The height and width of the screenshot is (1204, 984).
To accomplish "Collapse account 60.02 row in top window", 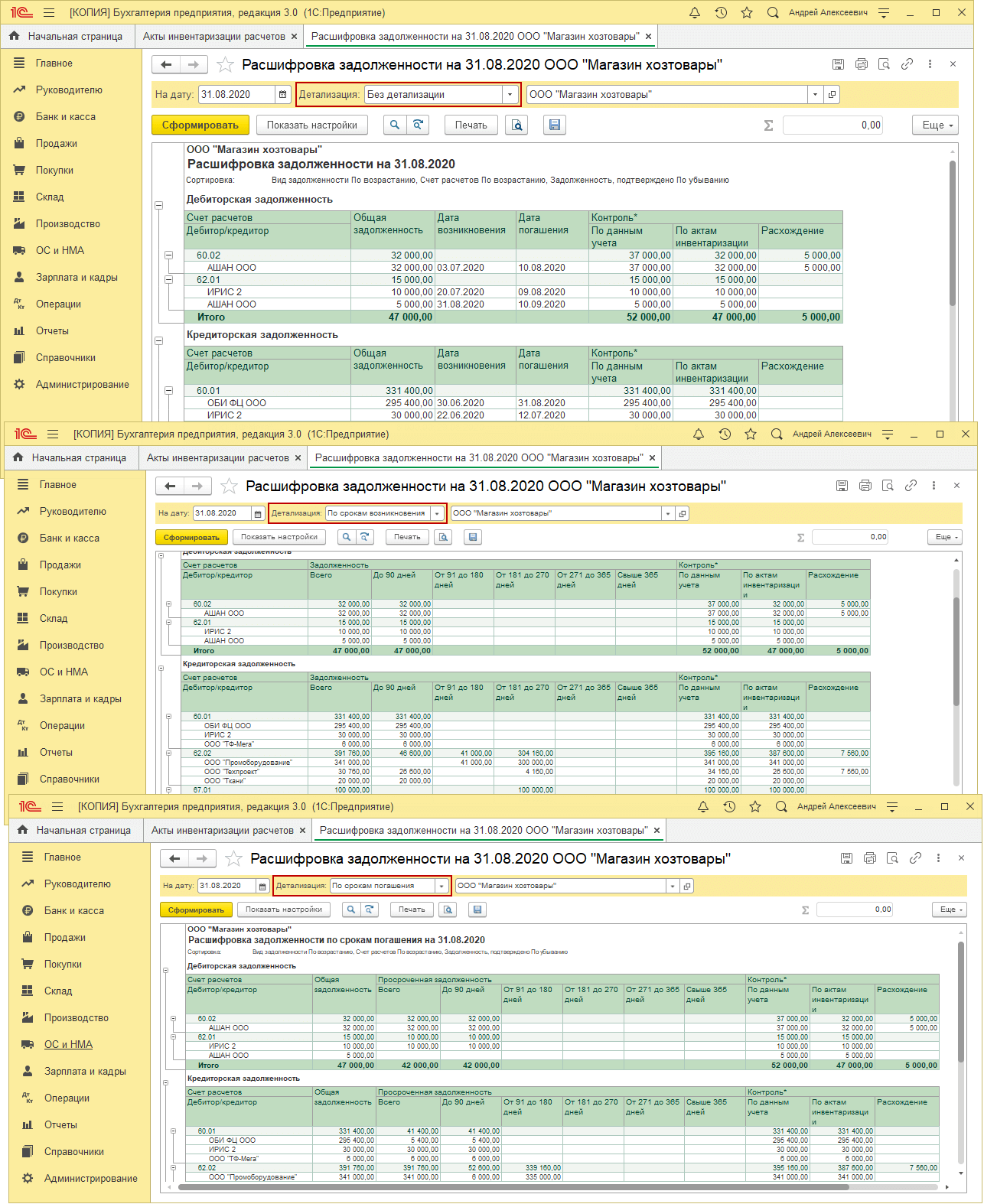I will (168, 255).
